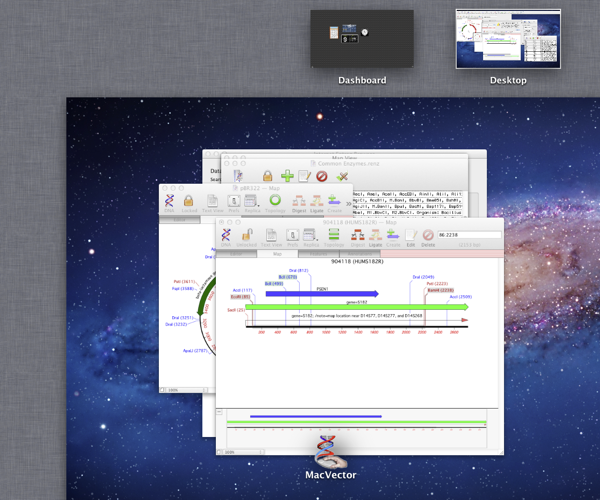Click Prefs icon in HUMS182R window
Viewport: 600px width, 500px height.
click(x=292, y=235)
